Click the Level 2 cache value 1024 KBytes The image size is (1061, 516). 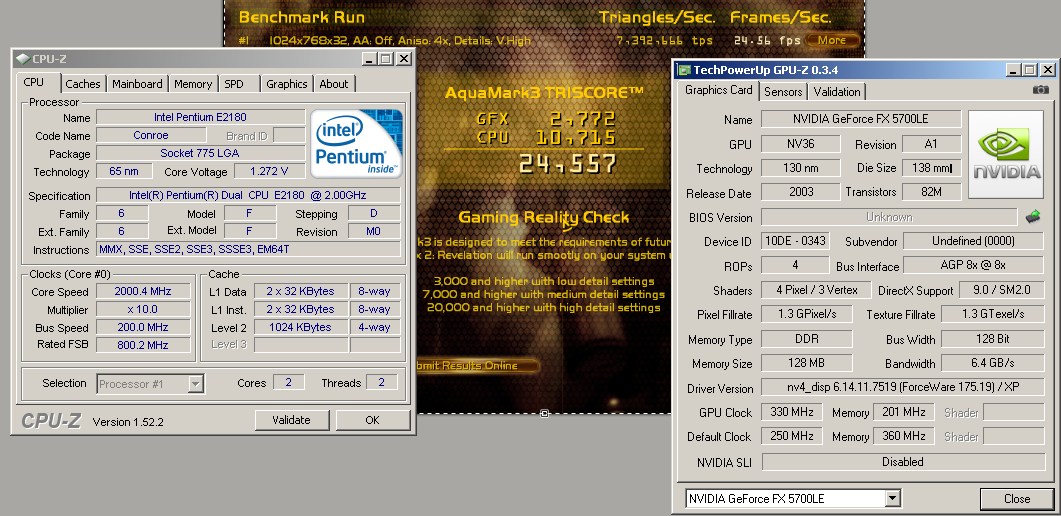pos(300,327)
